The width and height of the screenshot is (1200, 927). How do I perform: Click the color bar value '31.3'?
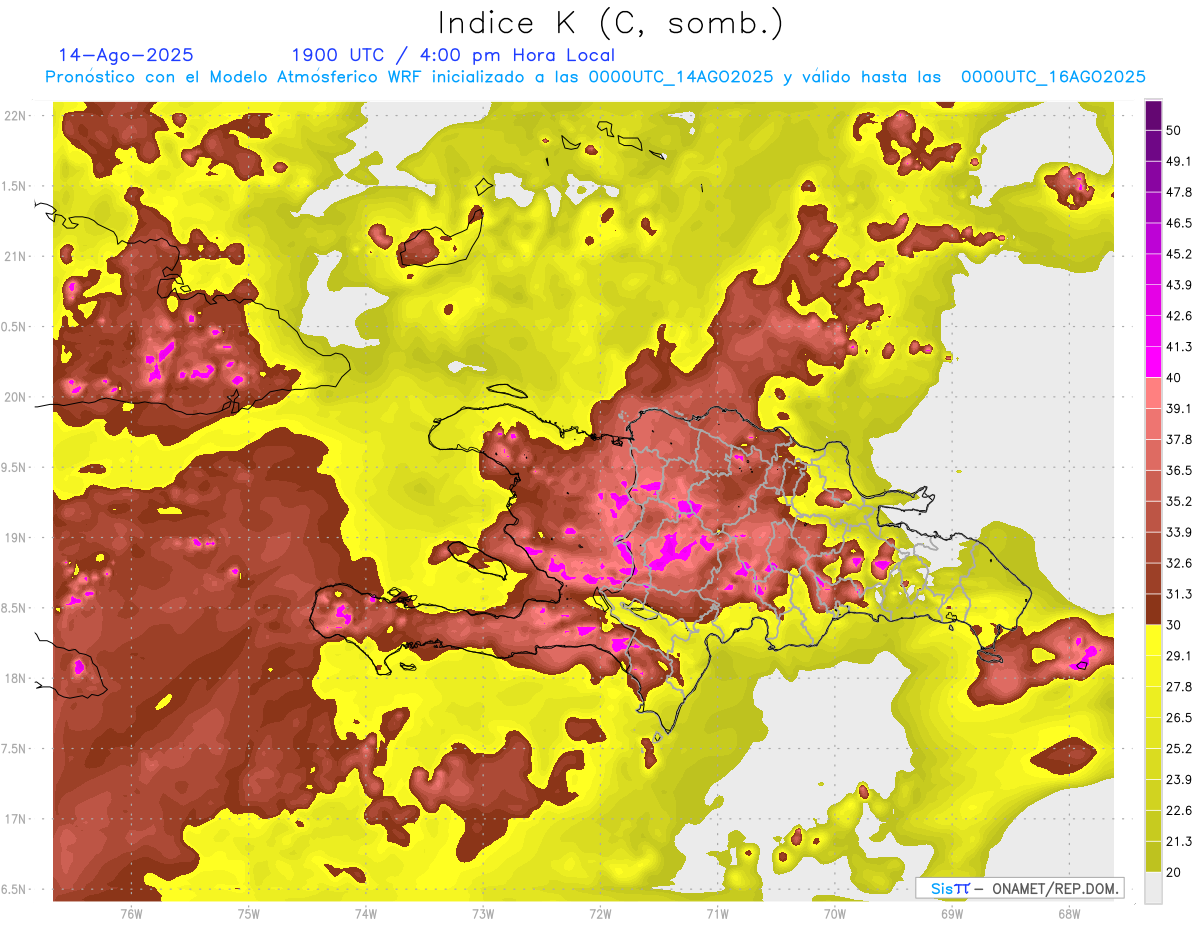click(x=1179, y=594)
